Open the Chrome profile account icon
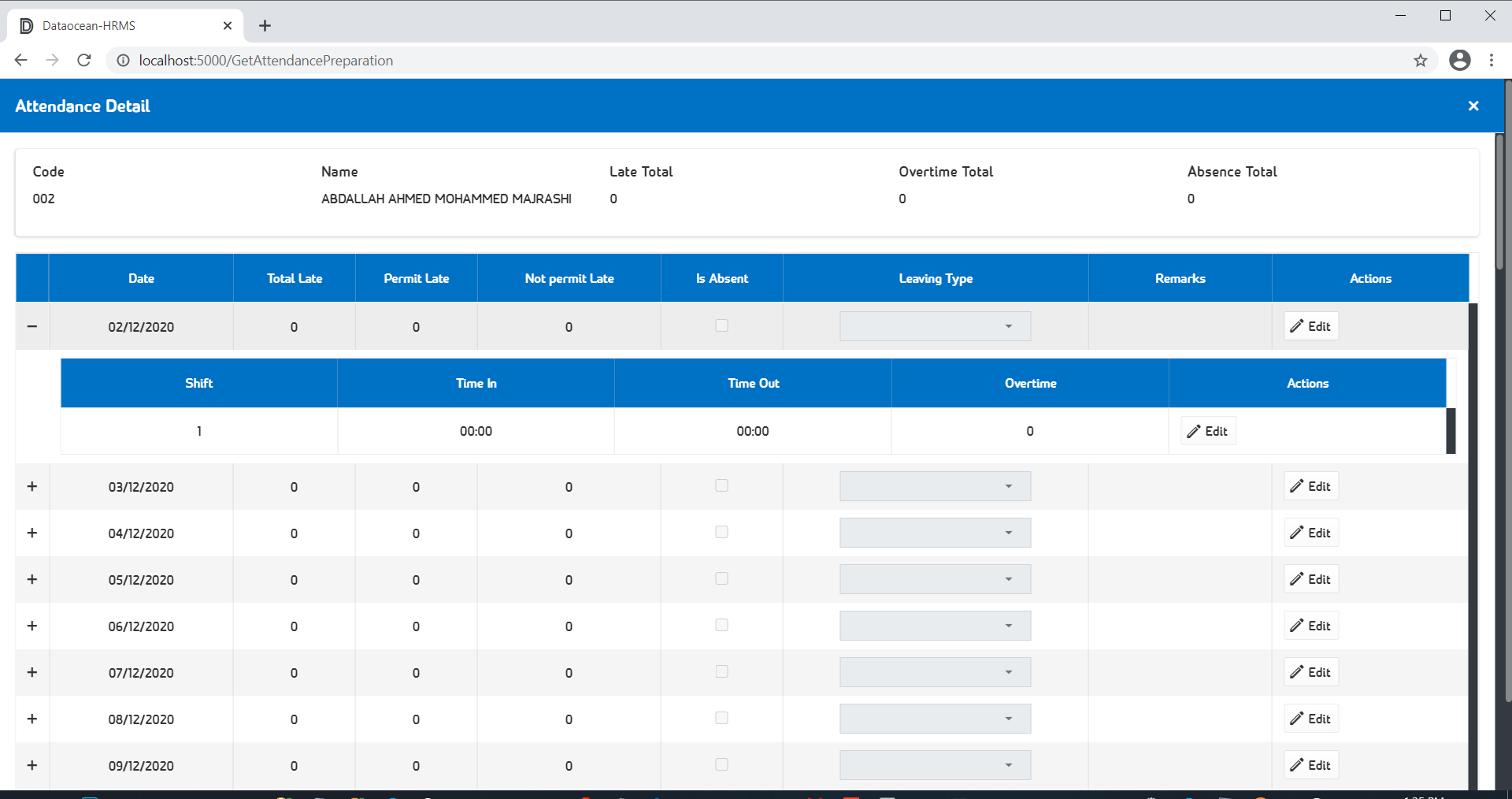 pos(1459,61)
